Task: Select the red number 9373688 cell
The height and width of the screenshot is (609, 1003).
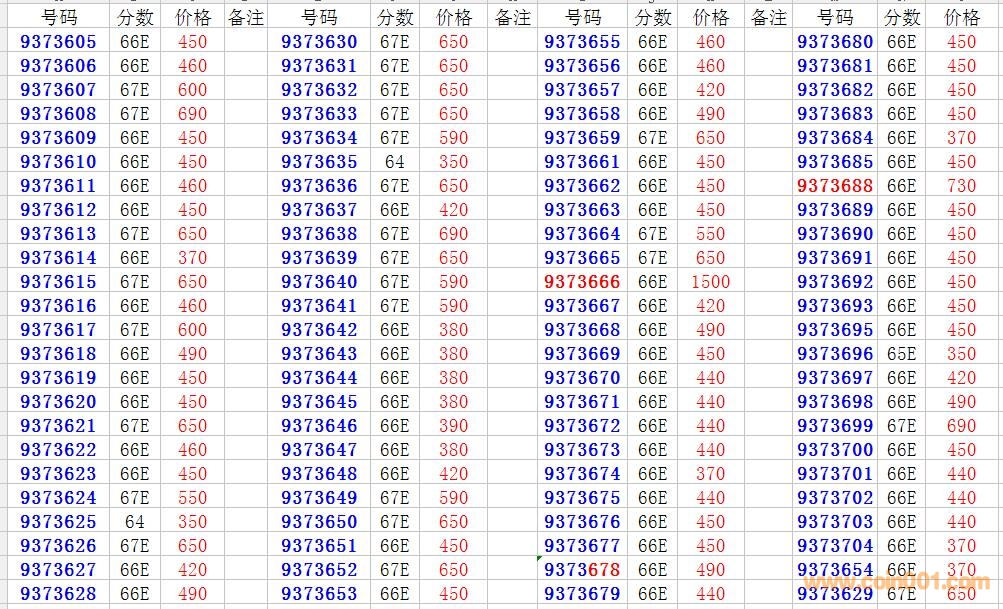Action: coord(835,186)
